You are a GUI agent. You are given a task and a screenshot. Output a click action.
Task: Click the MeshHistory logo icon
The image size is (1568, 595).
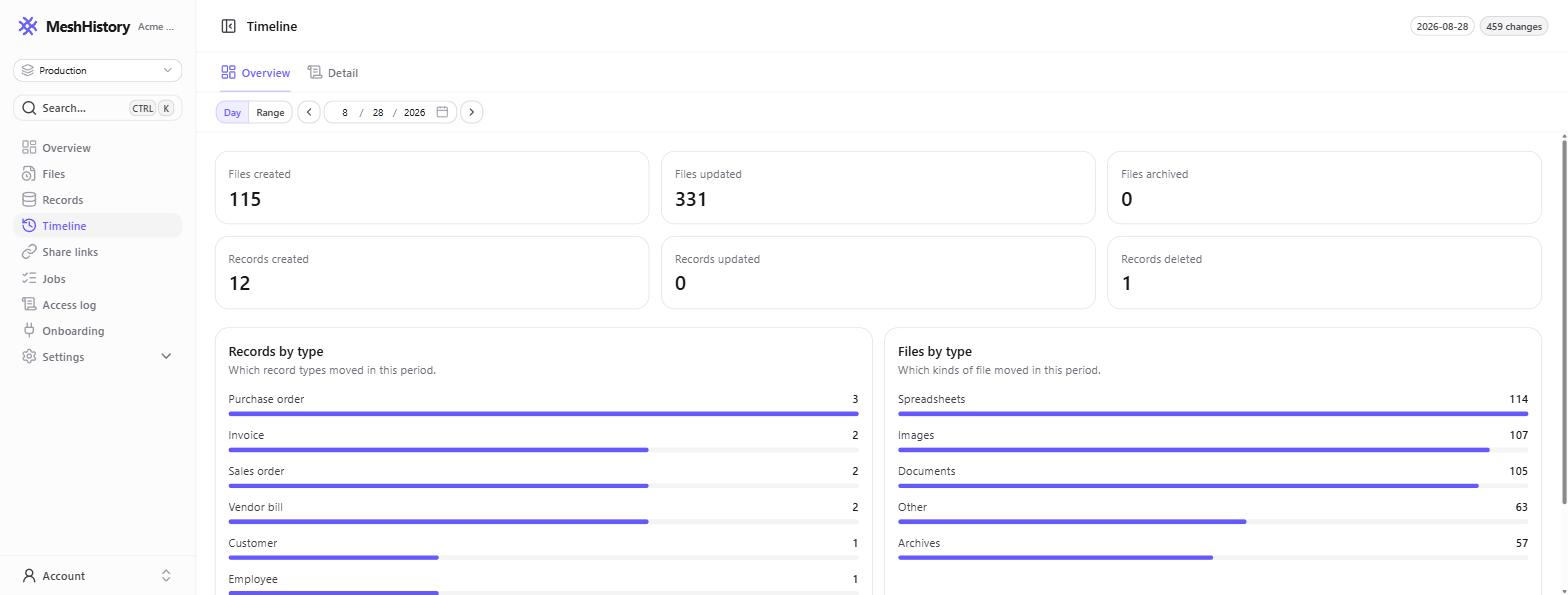28,26
